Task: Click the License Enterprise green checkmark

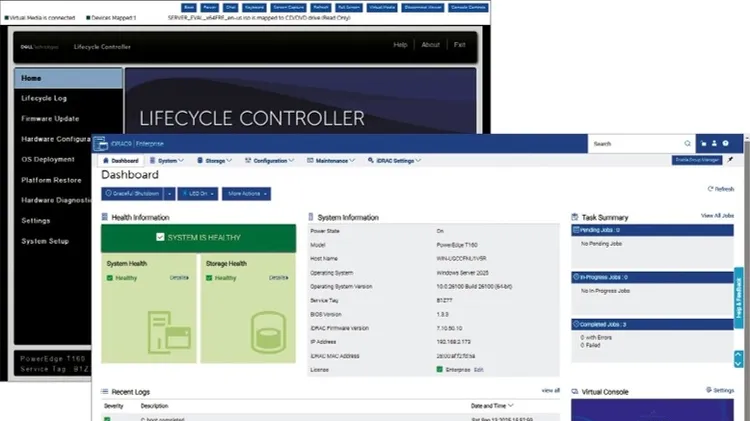Action: (x=440, y=369)
